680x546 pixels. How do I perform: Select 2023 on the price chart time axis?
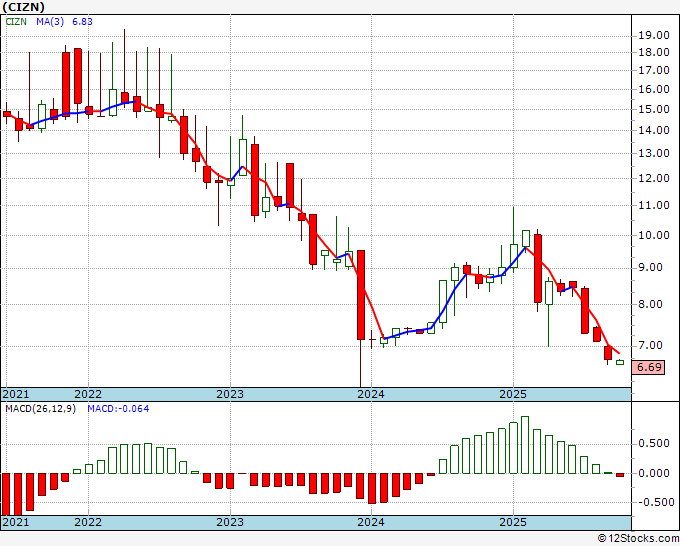230,394
